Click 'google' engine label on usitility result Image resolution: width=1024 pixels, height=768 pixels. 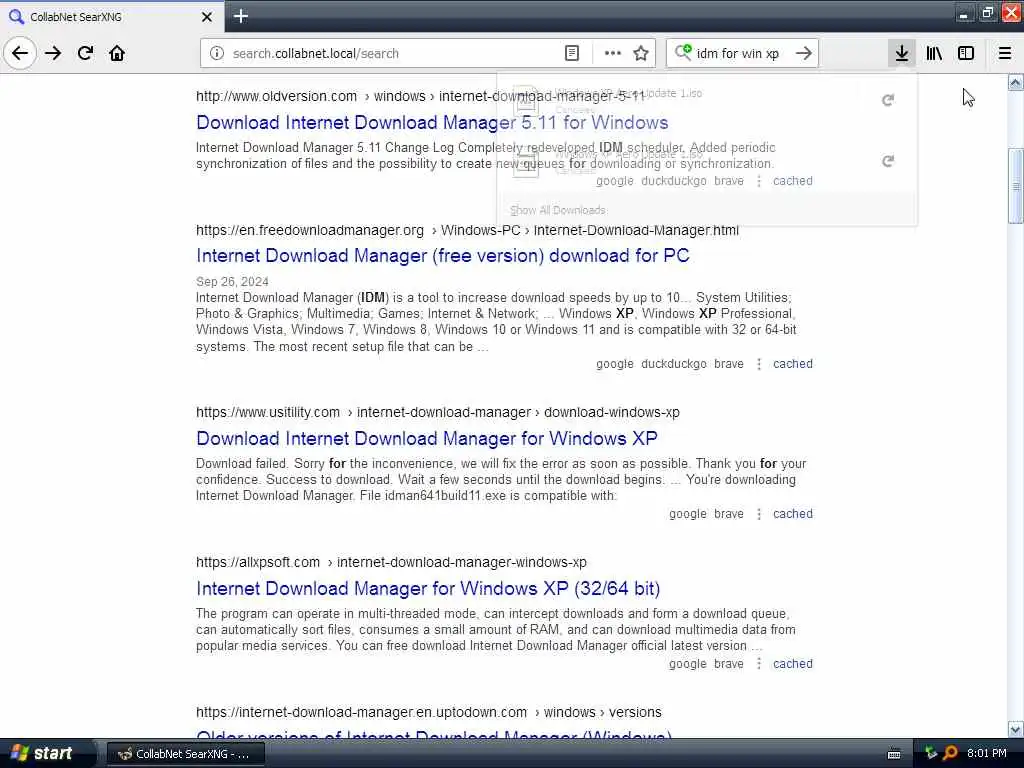[x=688, y=514]
